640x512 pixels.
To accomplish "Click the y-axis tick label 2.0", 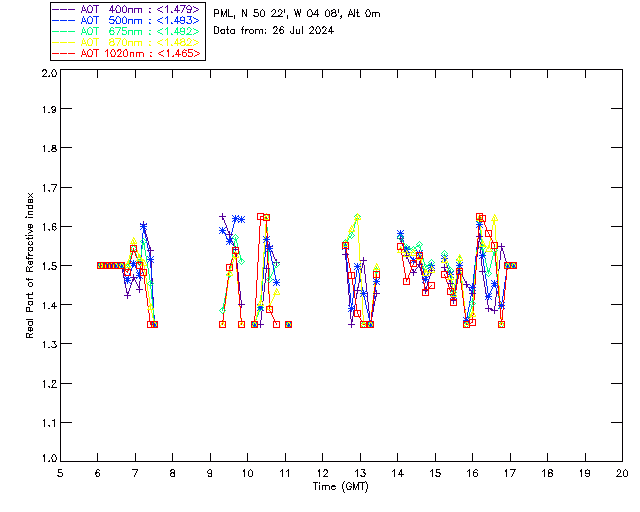I will pos(48,74).
